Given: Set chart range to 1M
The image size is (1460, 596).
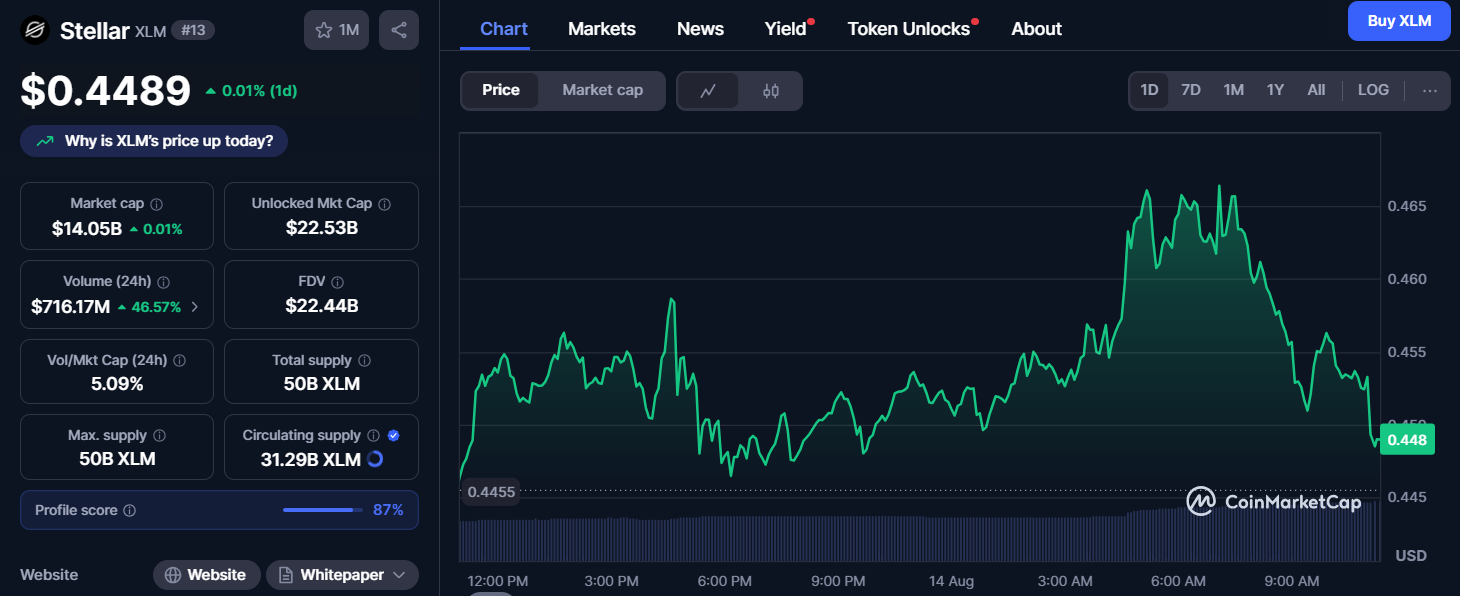Looking at the screenshot, I should click(1234, 90).
